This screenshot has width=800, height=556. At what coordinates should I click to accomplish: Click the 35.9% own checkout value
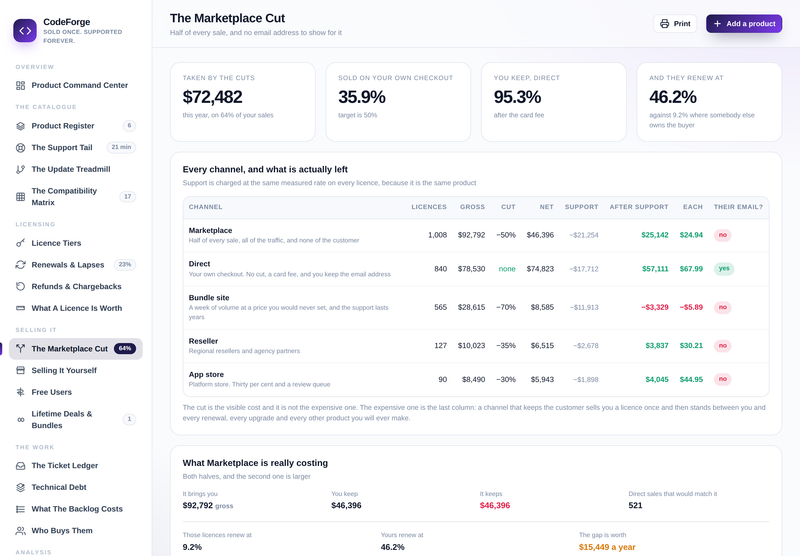coord(362,97)
